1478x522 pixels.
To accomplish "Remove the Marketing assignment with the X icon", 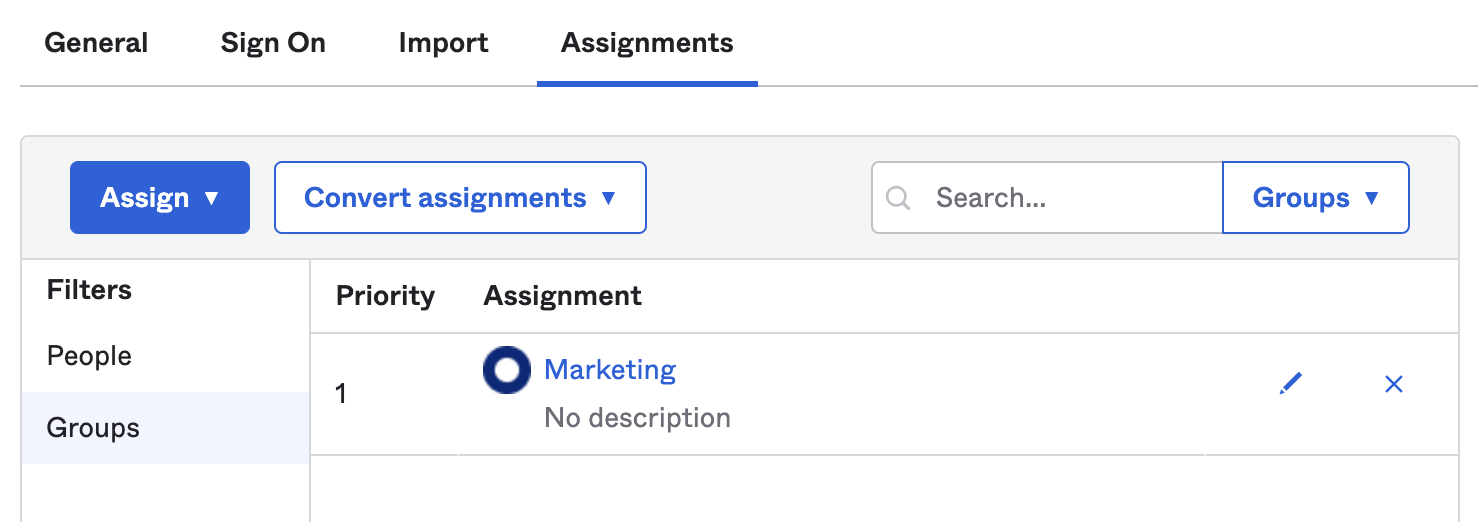I will (1394, 384).
